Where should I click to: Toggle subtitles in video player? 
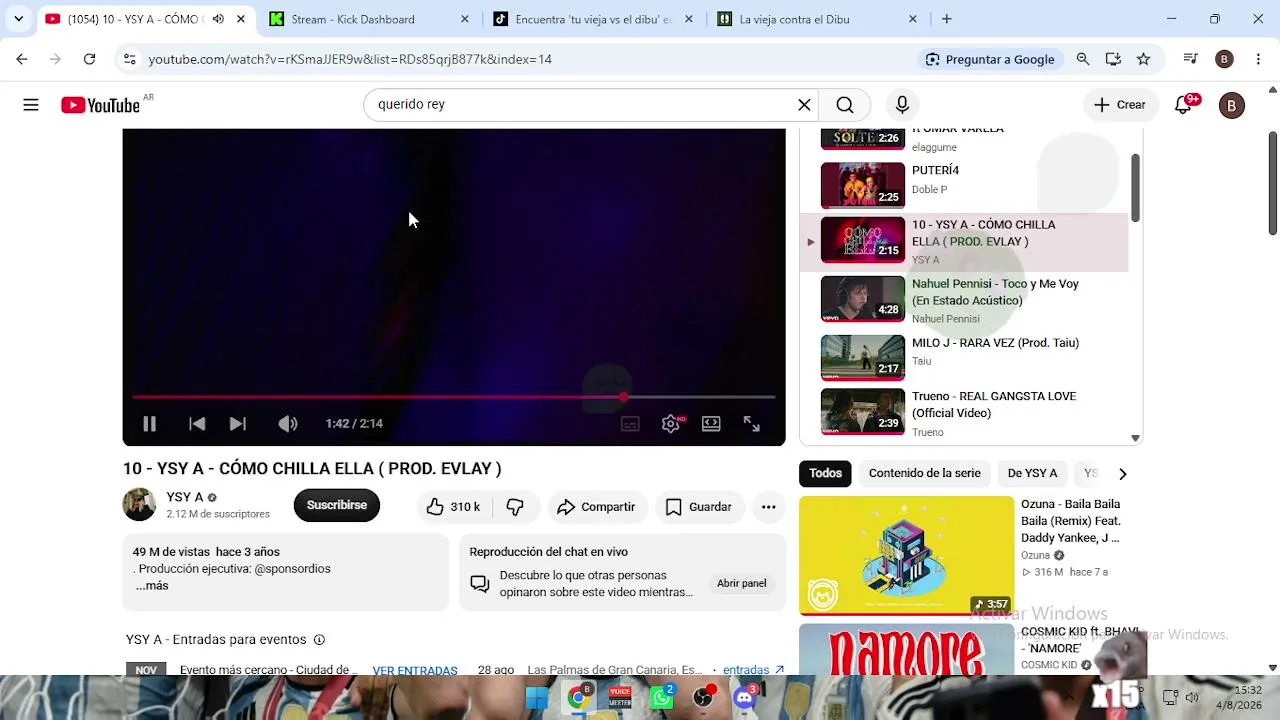(630, 424)
